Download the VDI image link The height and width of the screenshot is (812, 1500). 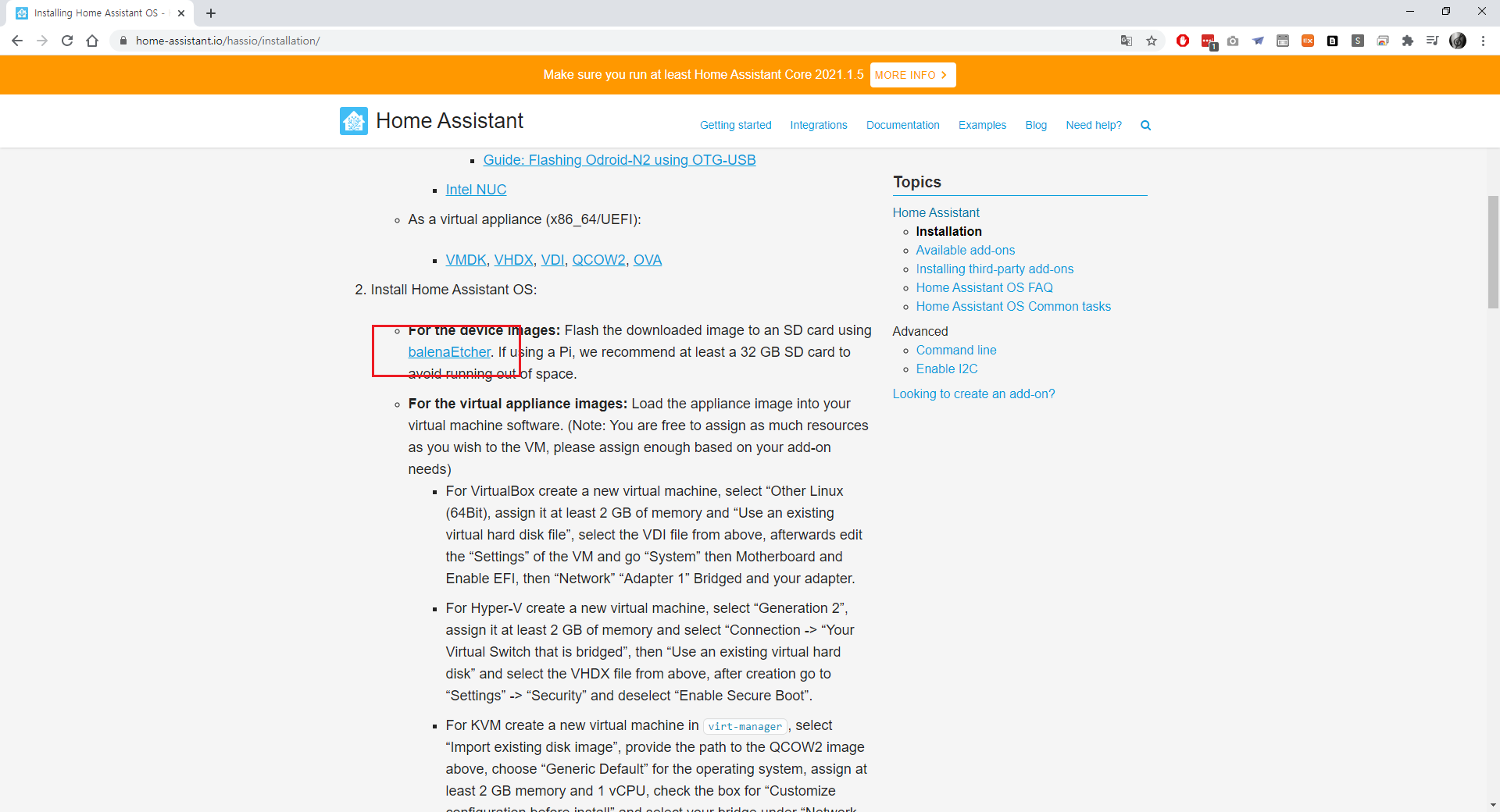[x=552, y=260]
